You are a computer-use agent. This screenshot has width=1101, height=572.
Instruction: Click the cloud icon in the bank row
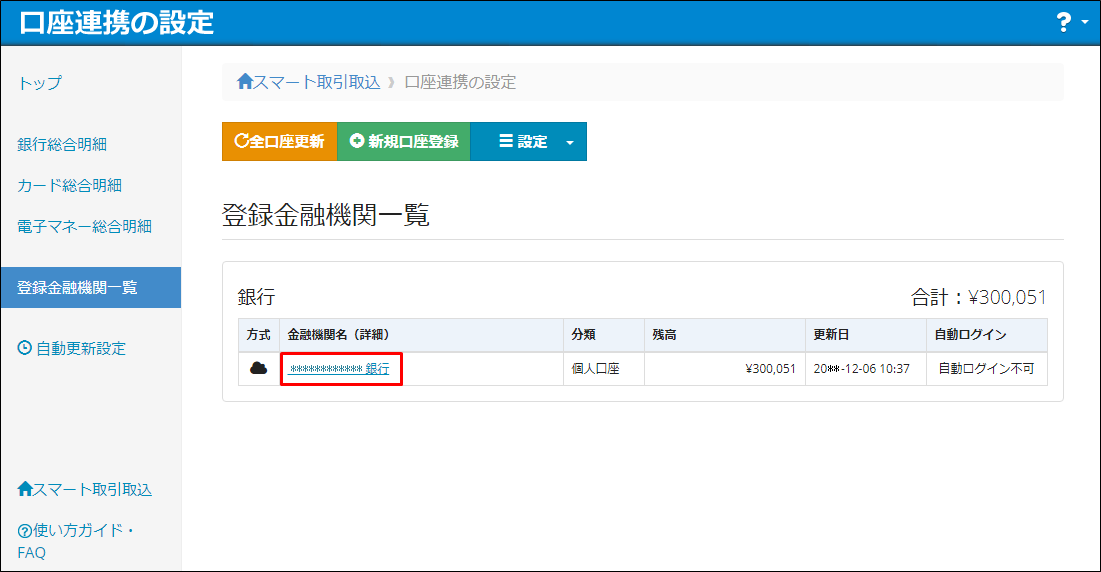pyautogui.click(x=258, y=369)
